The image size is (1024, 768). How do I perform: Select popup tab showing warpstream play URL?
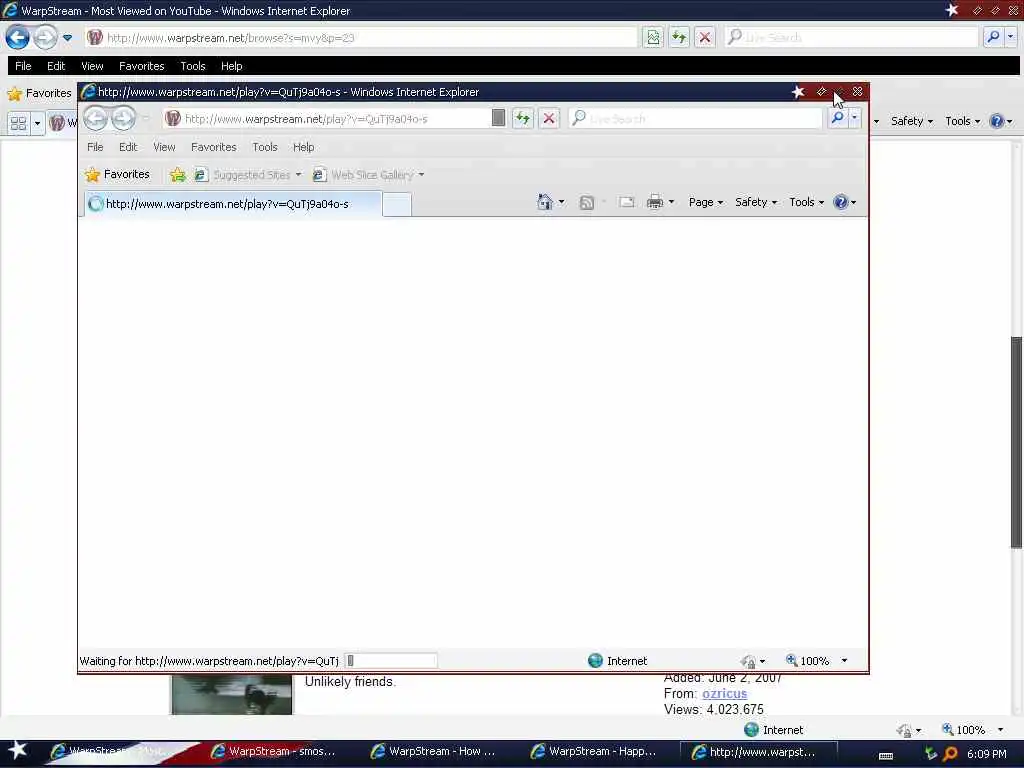(x=233, y=204)
